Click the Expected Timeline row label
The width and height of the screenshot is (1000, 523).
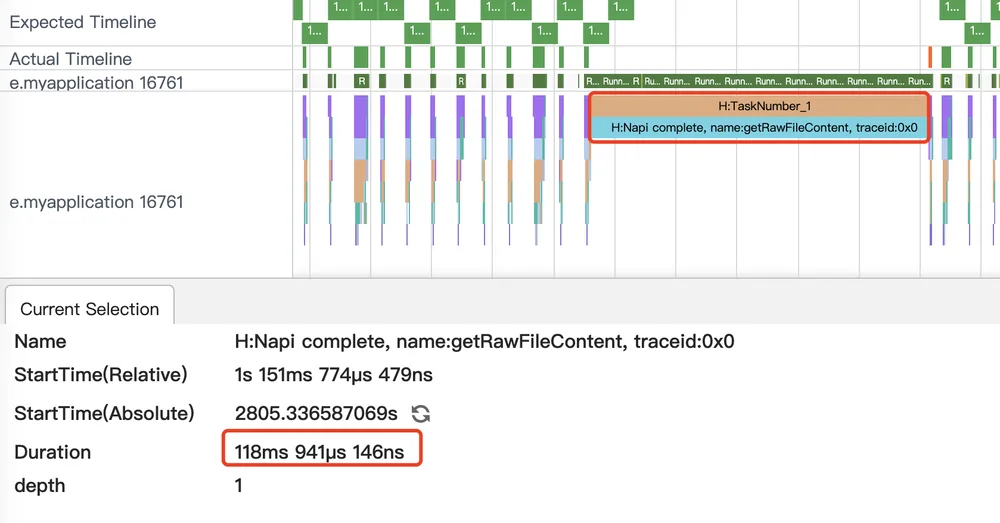point(82,22)
